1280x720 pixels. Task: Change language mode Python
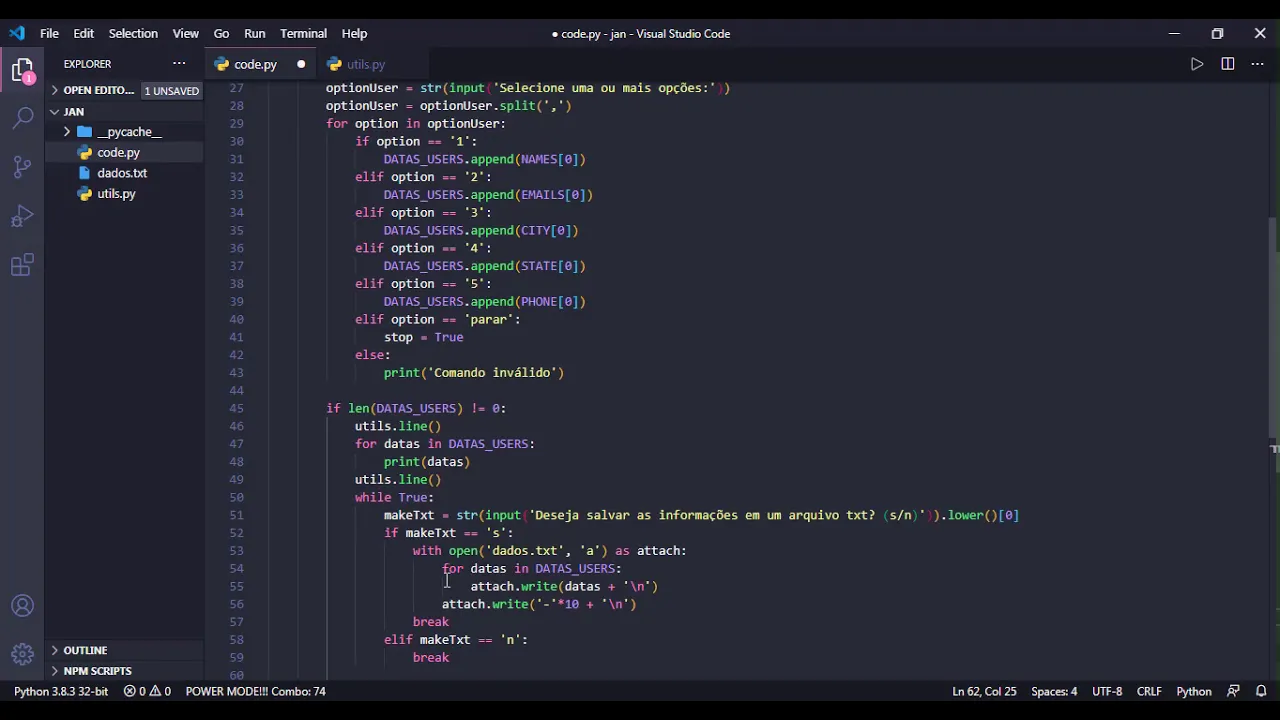tap(1194, 691)
